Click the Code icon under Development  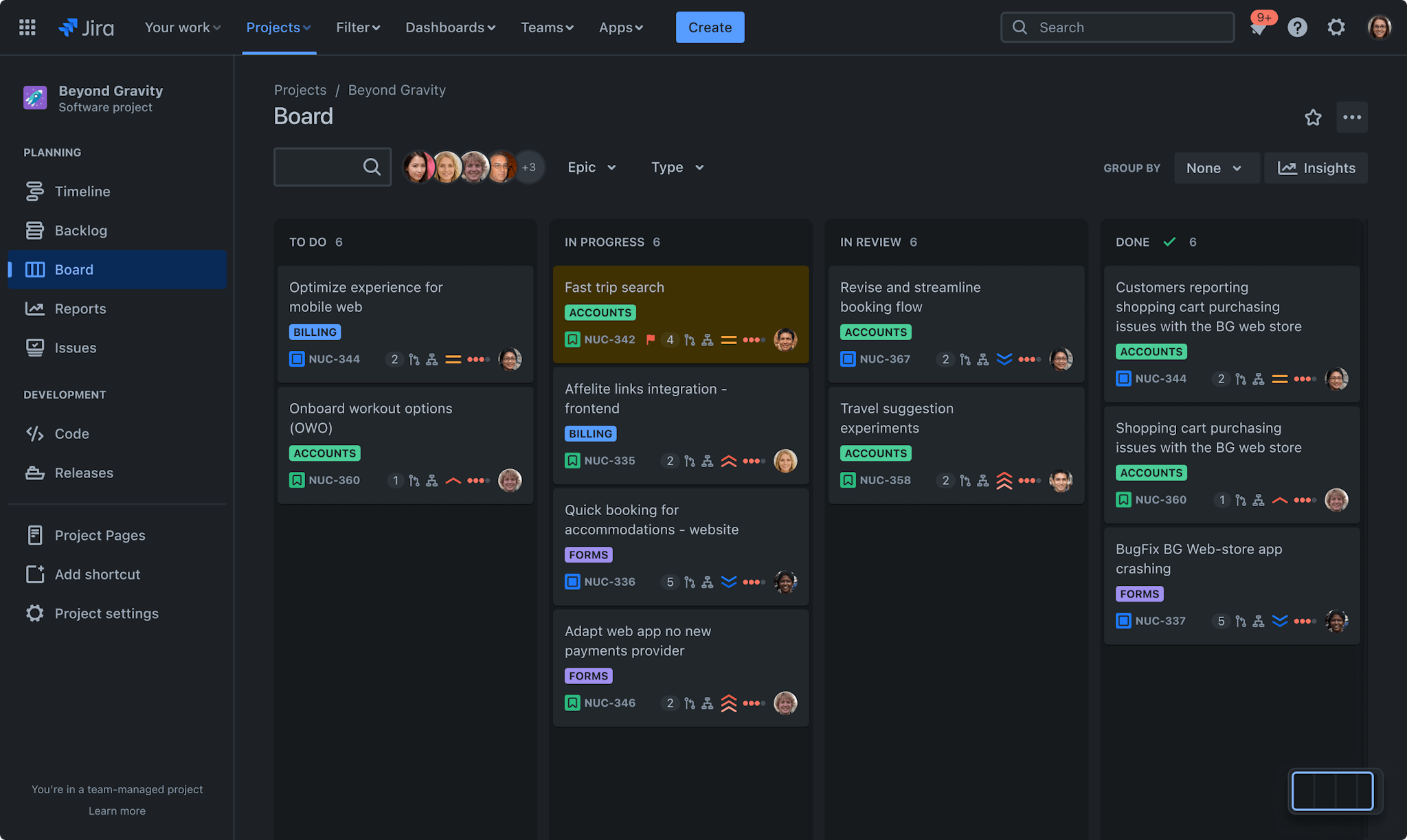tap(35, 433)
